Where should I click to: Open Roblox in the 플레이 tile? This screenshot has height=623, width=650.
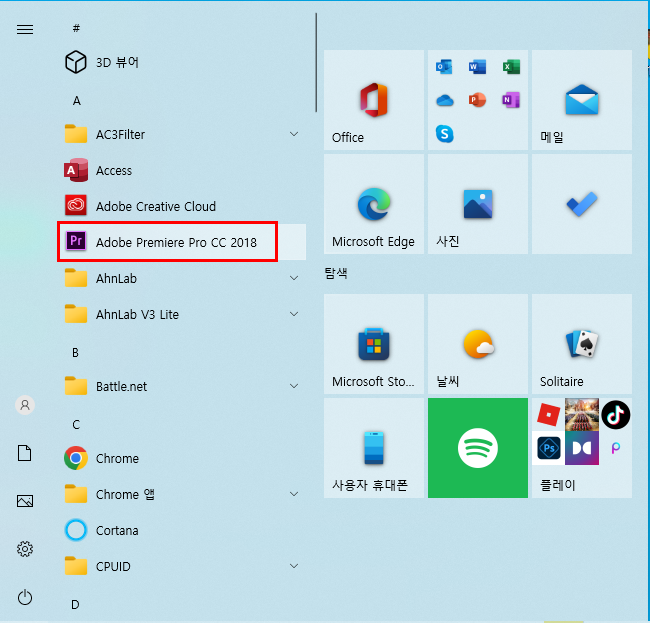click(x=548, y=415)
